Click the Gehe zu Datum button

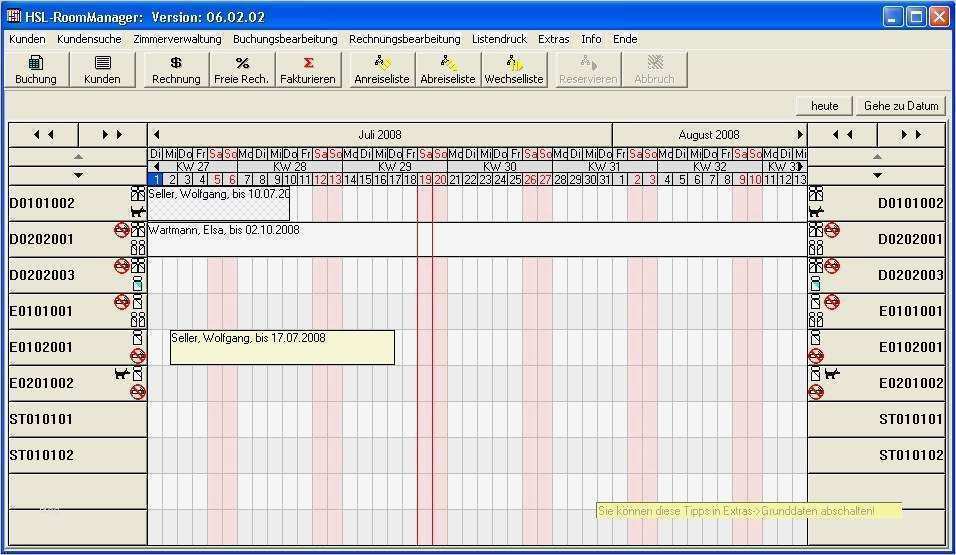[901, 106]
